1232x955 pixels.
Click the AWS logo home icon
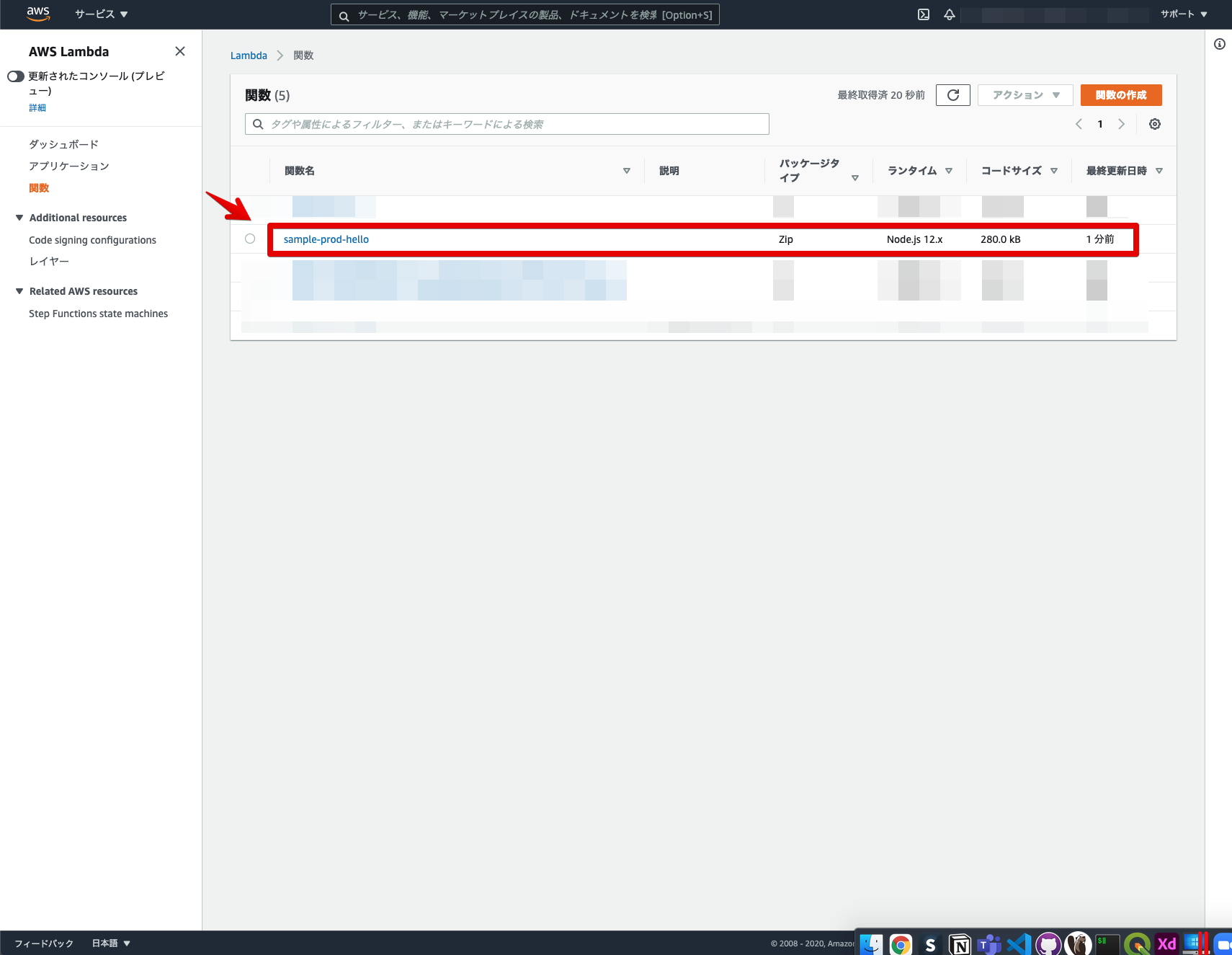click(38, 14)
